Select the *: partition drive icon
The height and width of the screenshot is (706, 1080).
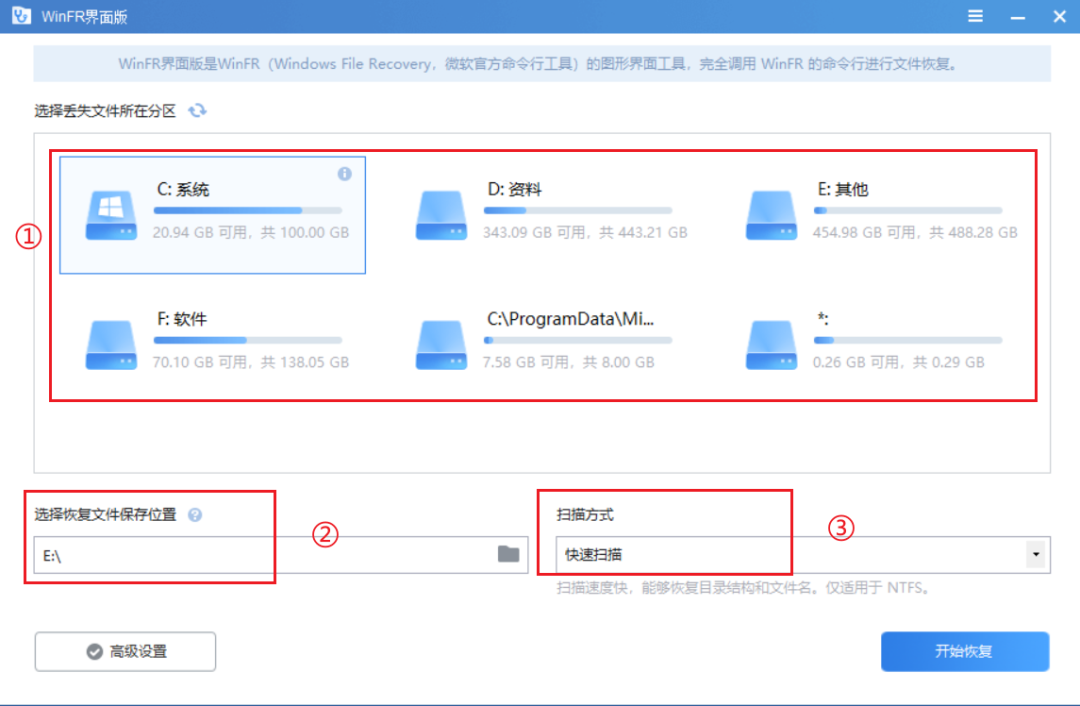(x=771, y=345)
